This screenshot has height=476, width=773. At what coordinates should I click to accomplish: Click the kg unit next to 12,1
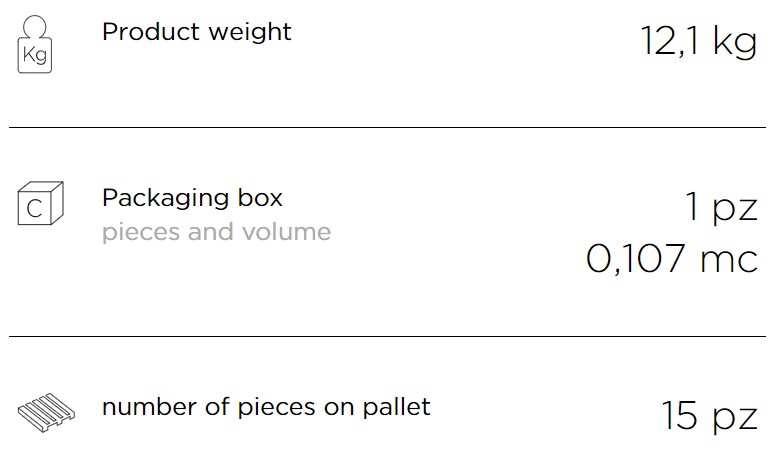735,43
